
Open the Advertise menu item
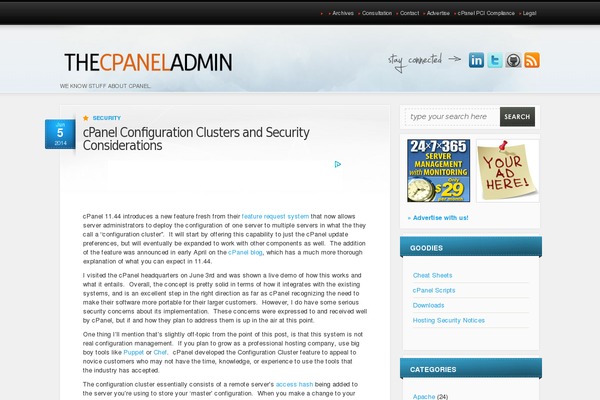click(x=438, y=13)
